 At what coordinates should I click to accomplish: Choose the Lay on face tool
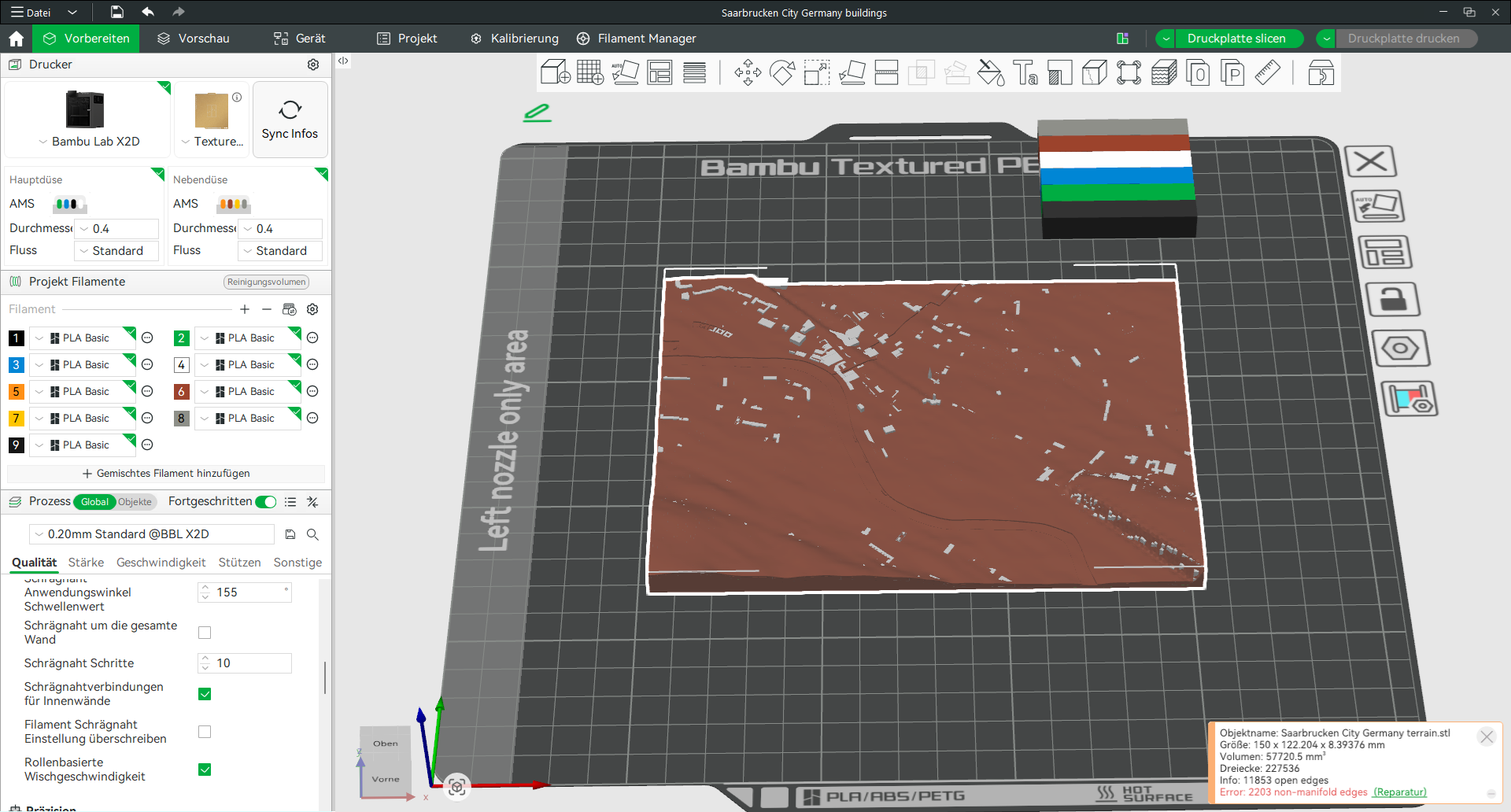click(852, 72)
